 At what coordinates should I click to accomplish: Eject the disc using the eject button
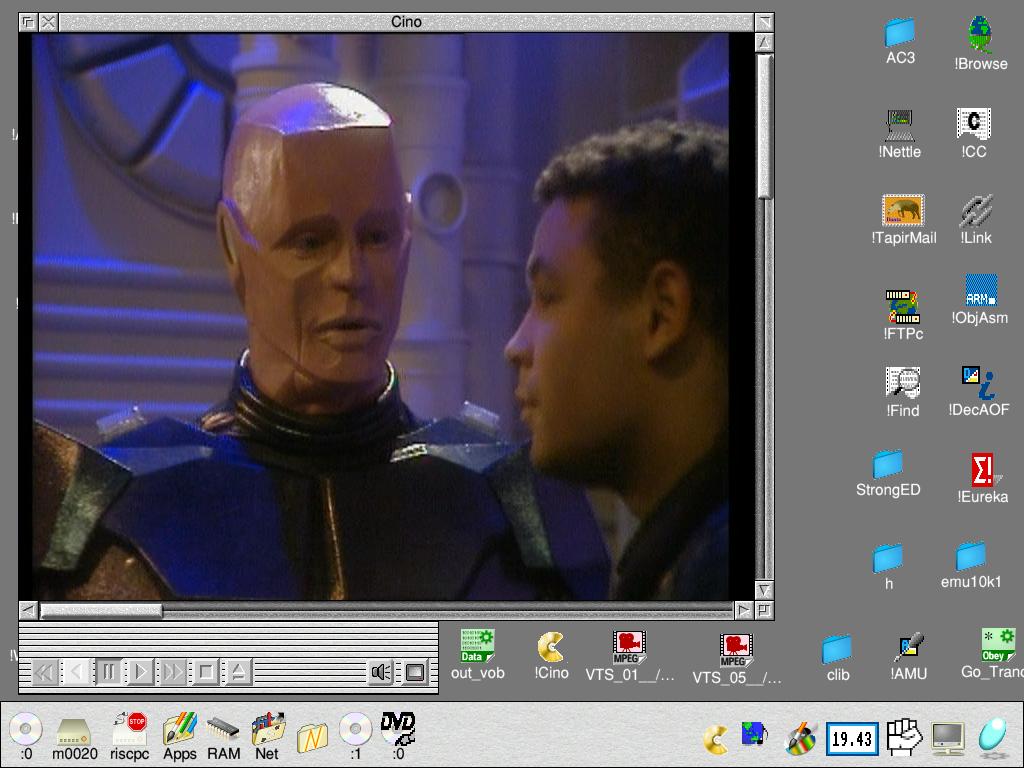(238, 671)
